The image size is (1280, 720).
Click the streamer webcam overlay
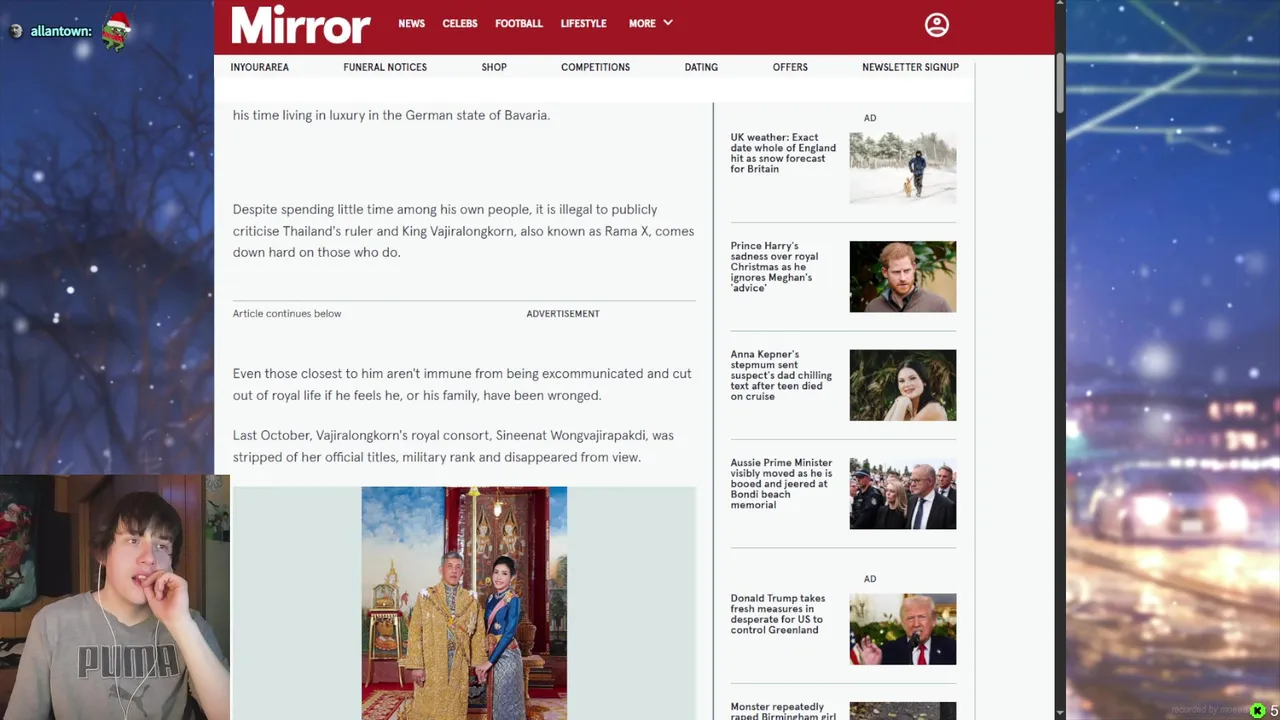(115, 597)
